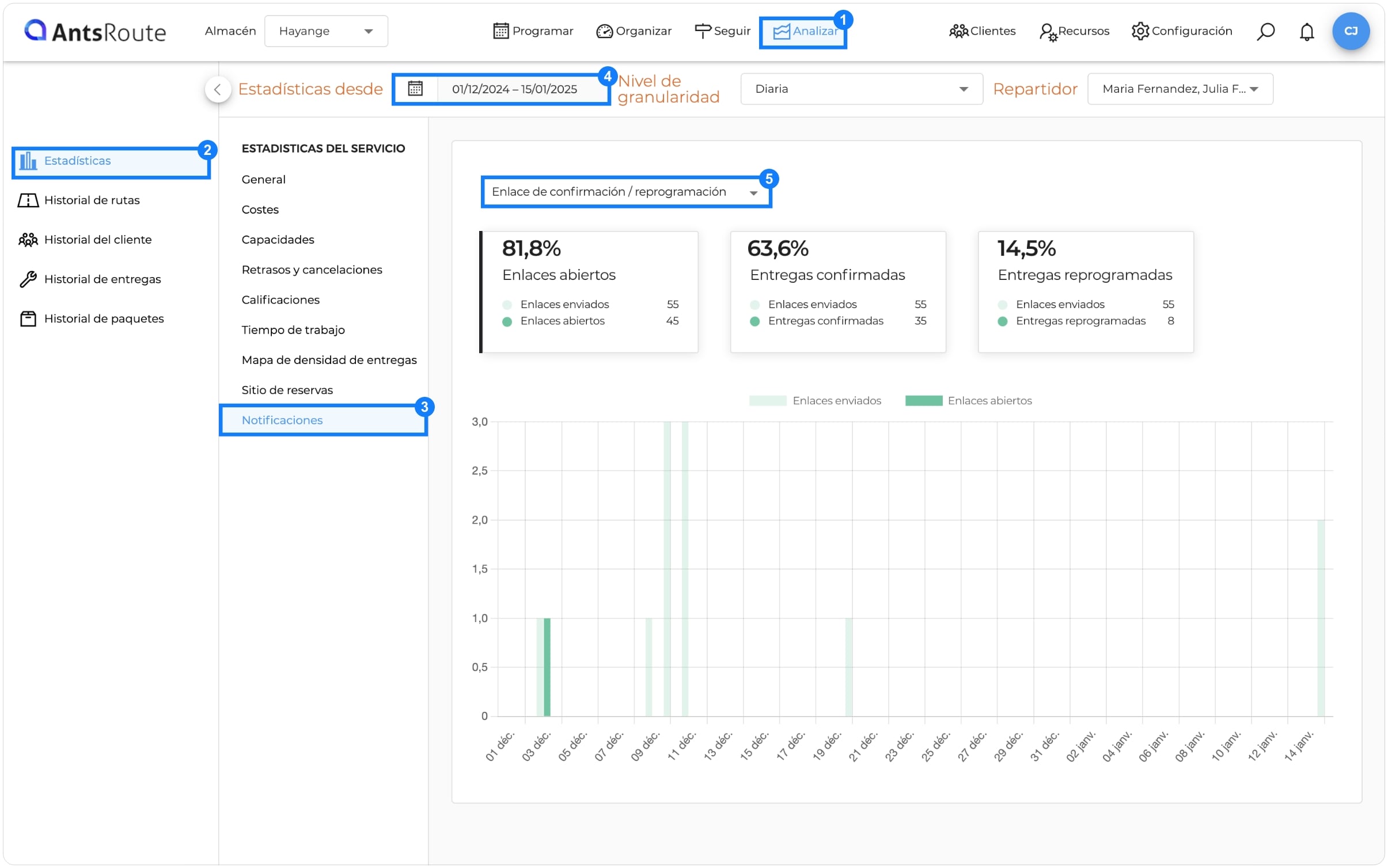
Task: Click the Clientes group icon
Action: pos(959,31)
